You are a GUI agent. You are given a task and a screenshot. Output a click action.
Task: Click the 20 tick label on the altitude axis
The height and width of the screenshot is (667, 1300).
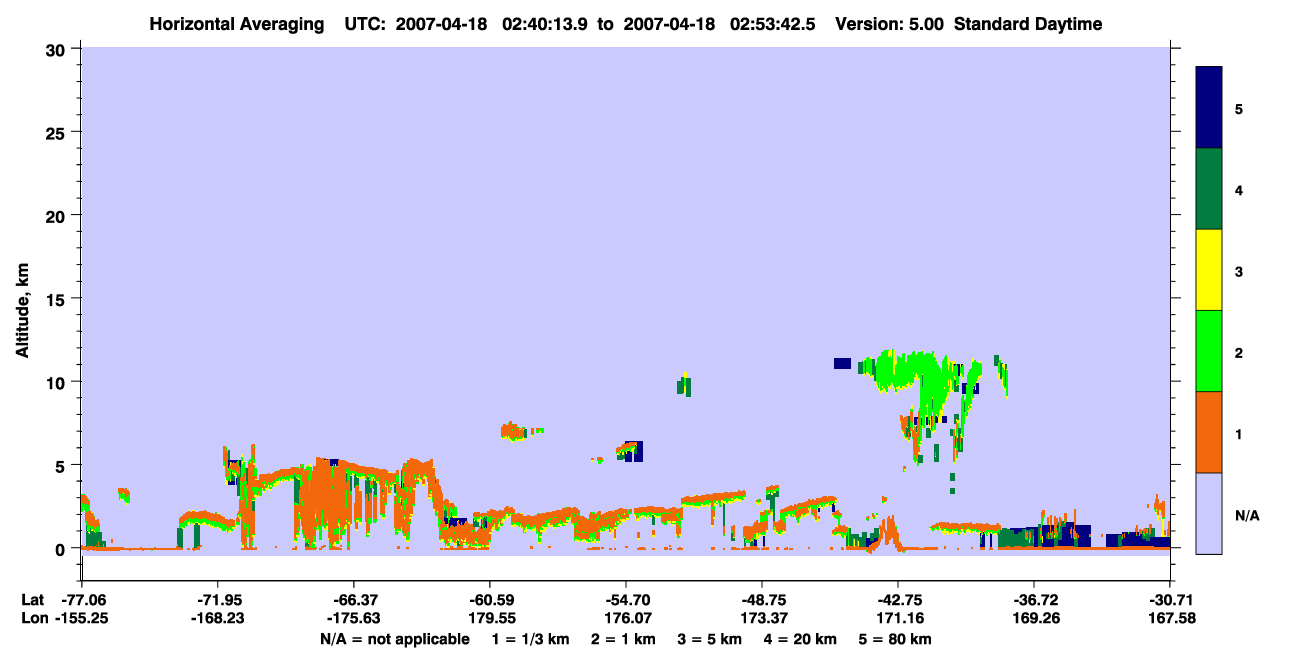[x=57, y=215]
